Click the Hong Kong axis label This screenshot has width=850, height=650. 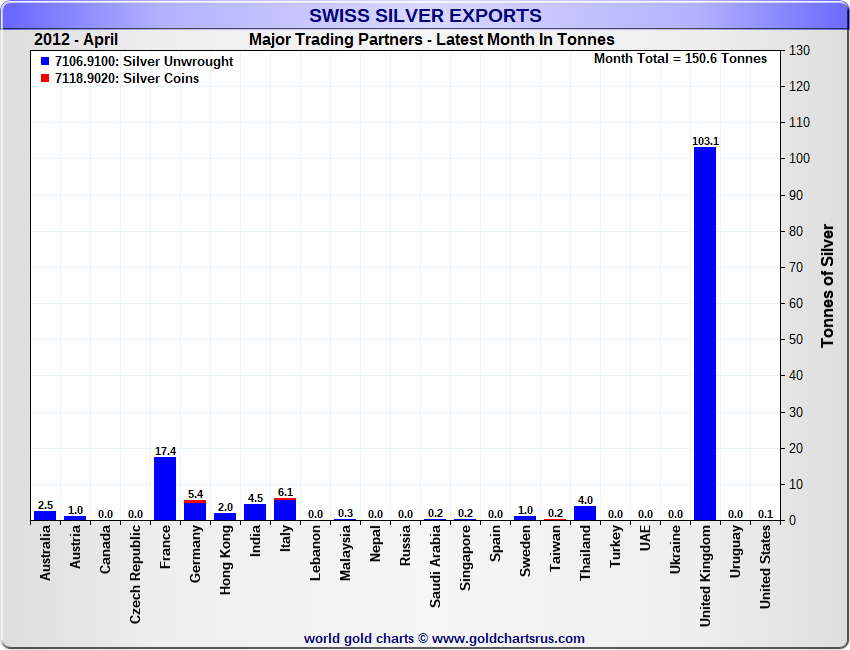tap(226, 560)
